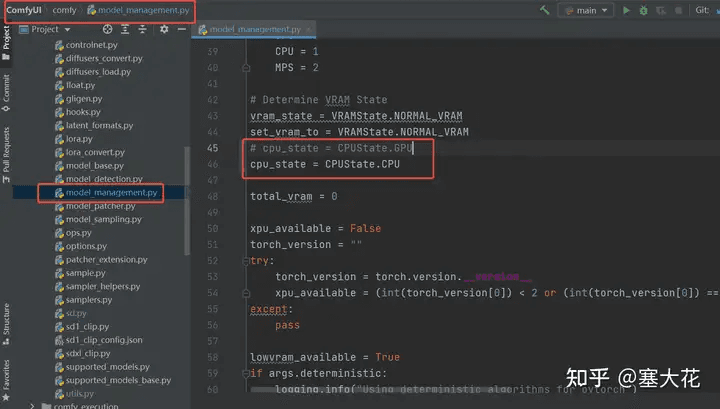
Task: Collapse the try block fold at line 52
Action: 246,261
